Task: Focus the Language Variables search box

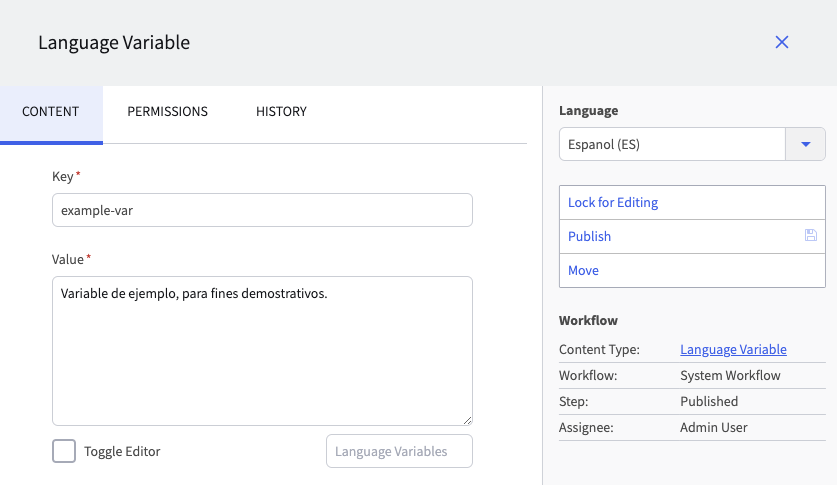Action: click(x=399, y=451)
